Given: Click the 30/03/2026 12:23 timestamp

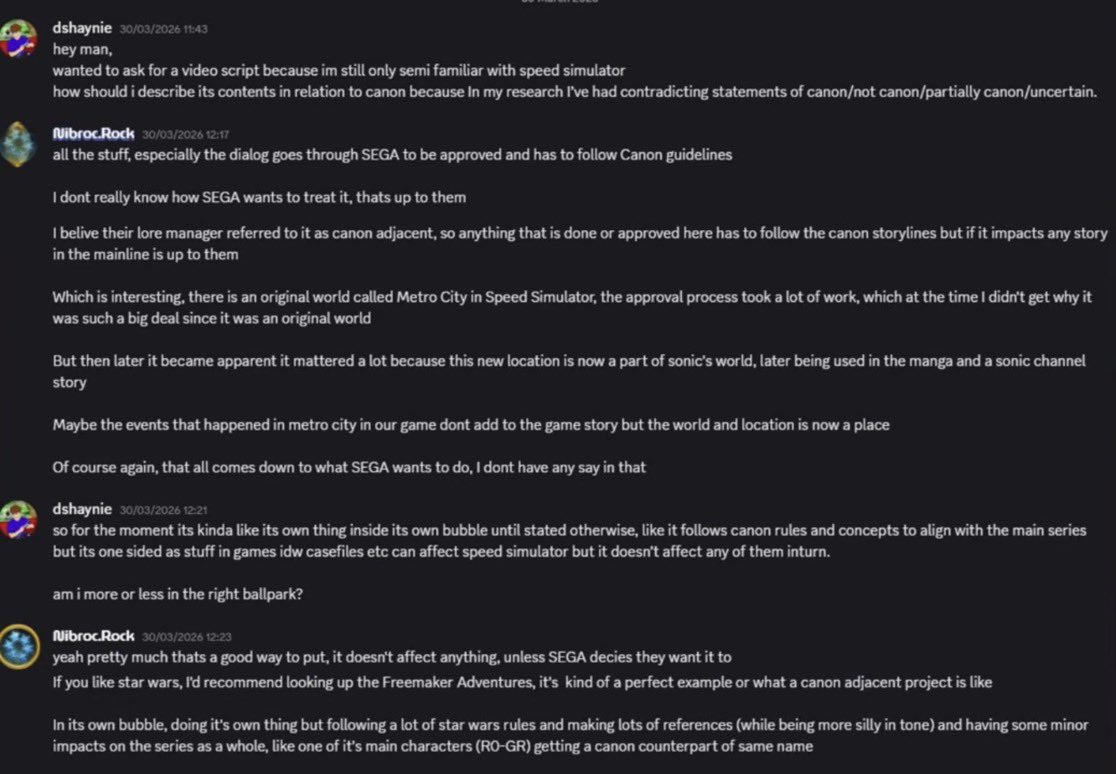Looking at the screenshot, I should pos(186,637).
